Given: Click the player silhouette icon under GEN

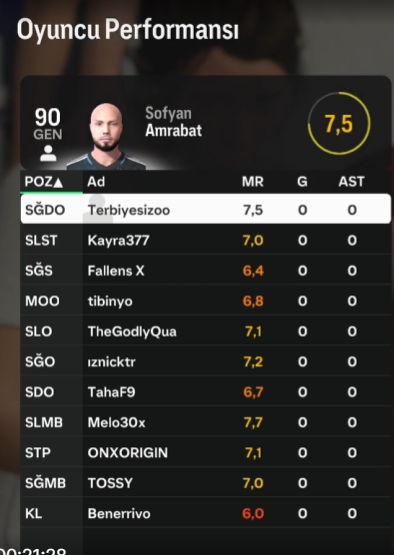Looking at the screenshot, I should point(48,153).
